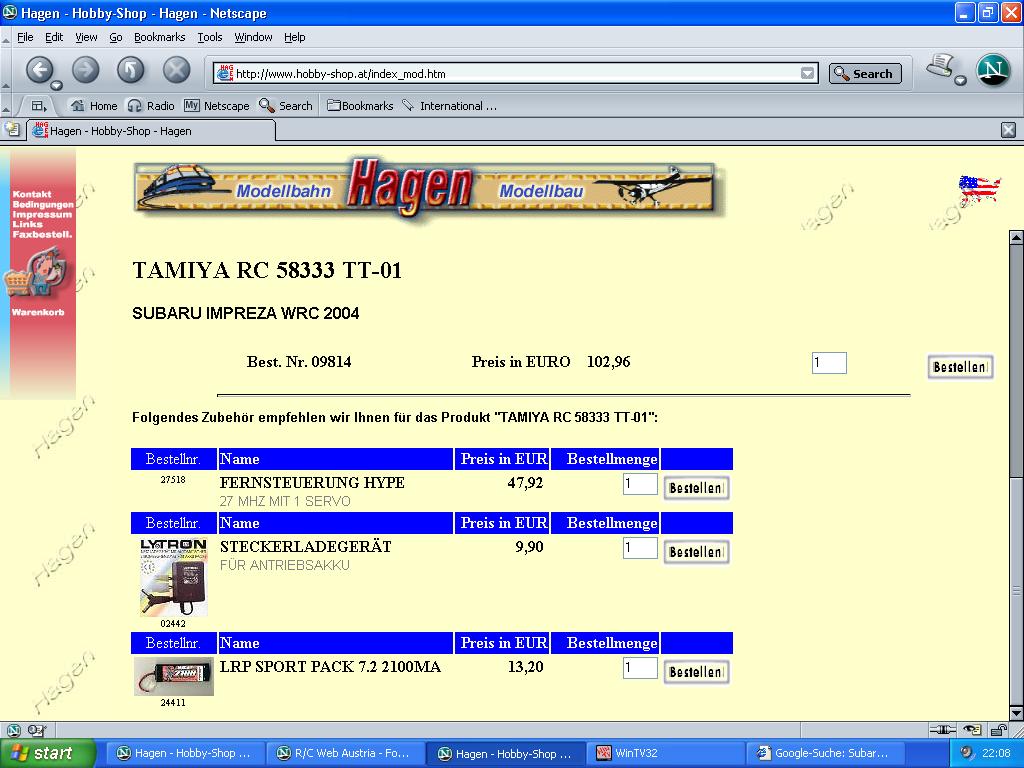Open the Print button dropdown arrow

pos(960,80)
